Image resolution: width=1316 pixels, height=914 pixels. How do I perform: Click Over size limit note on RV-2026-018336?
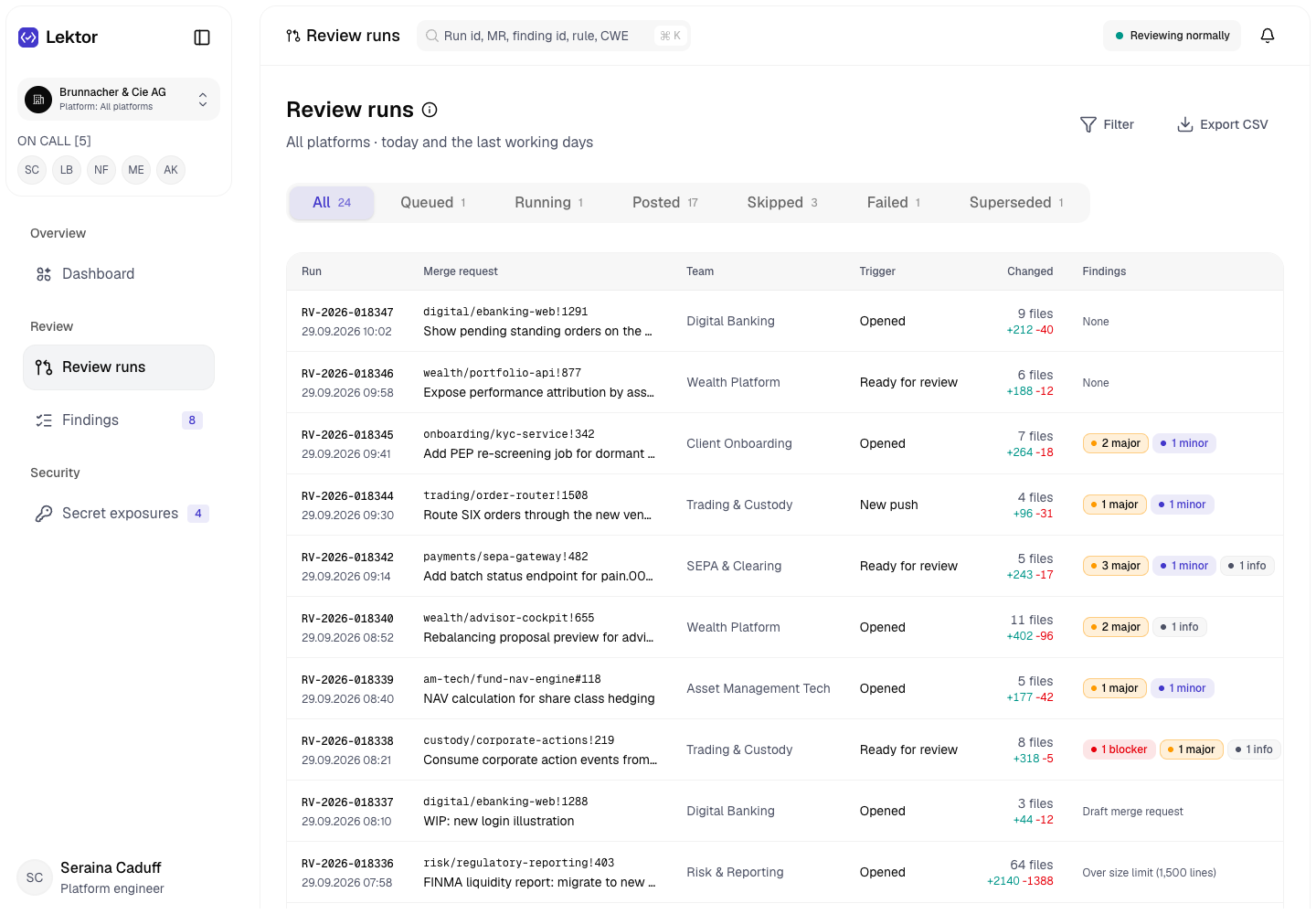pyautogui.click(x=1149, y=873)
